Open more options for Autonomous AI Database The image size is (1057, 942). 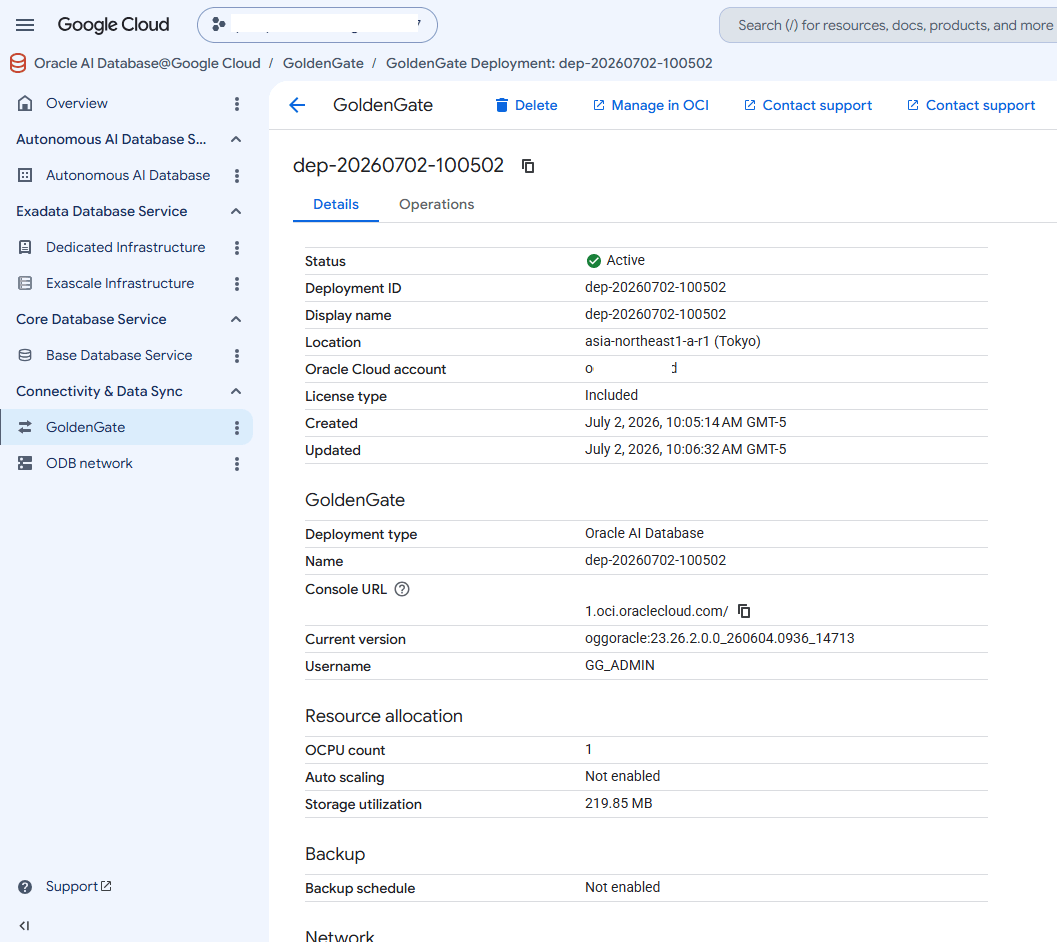click(x=237, y=176)
